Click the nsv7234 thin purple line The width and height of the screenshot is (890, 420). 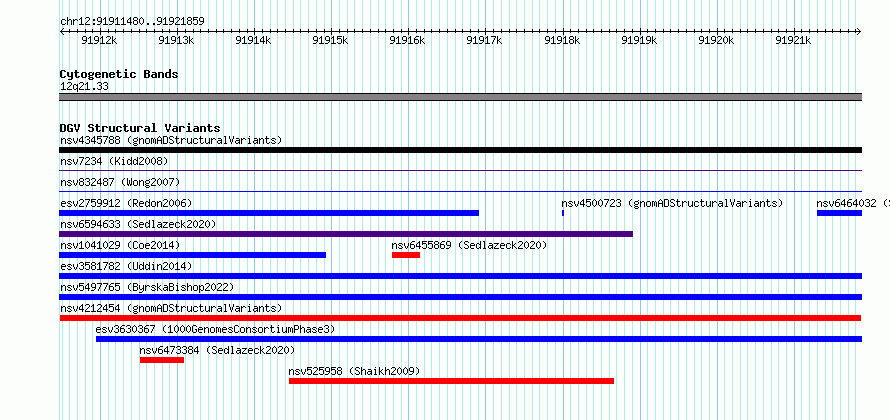coord(460,171)
